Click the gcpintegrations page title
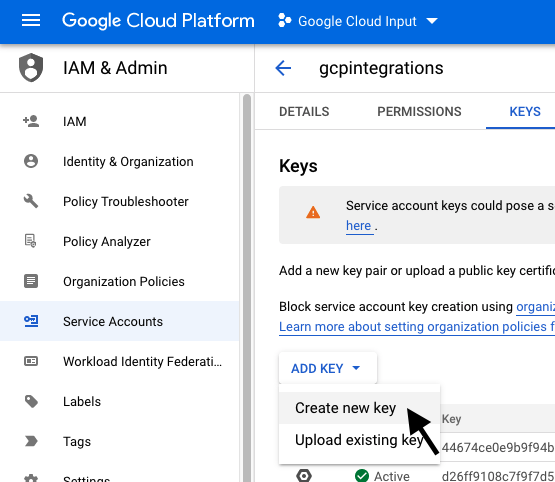 coord(381,68)
